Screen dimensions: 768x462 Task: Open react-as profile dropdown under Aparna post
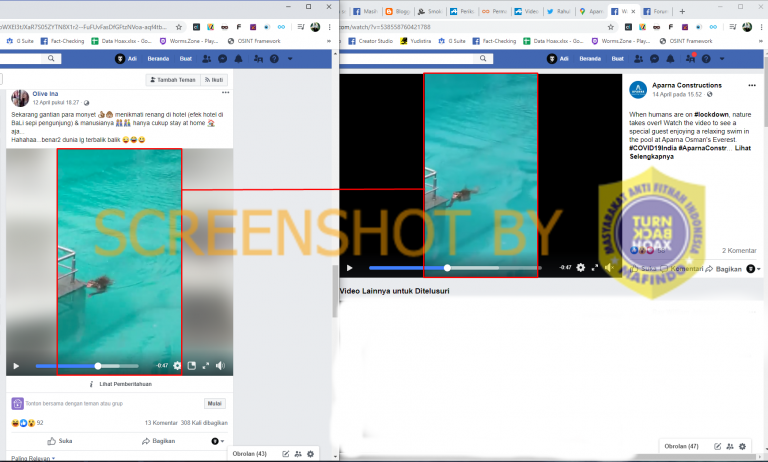(753, 269)
